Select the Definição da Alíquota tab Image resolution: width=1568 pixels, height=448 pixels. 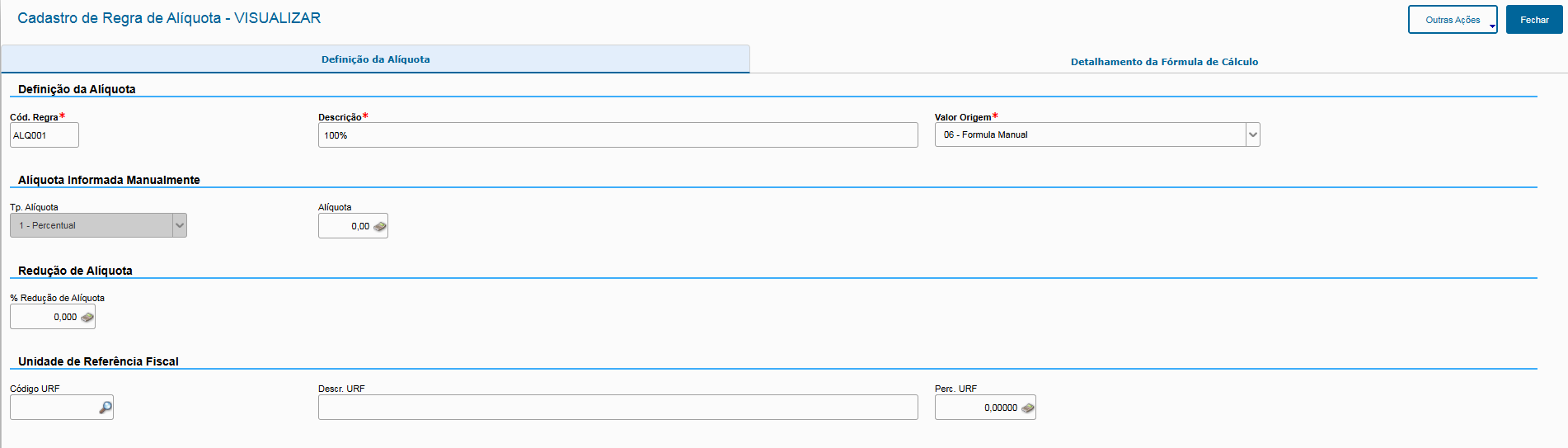click(x=375, y=59)
